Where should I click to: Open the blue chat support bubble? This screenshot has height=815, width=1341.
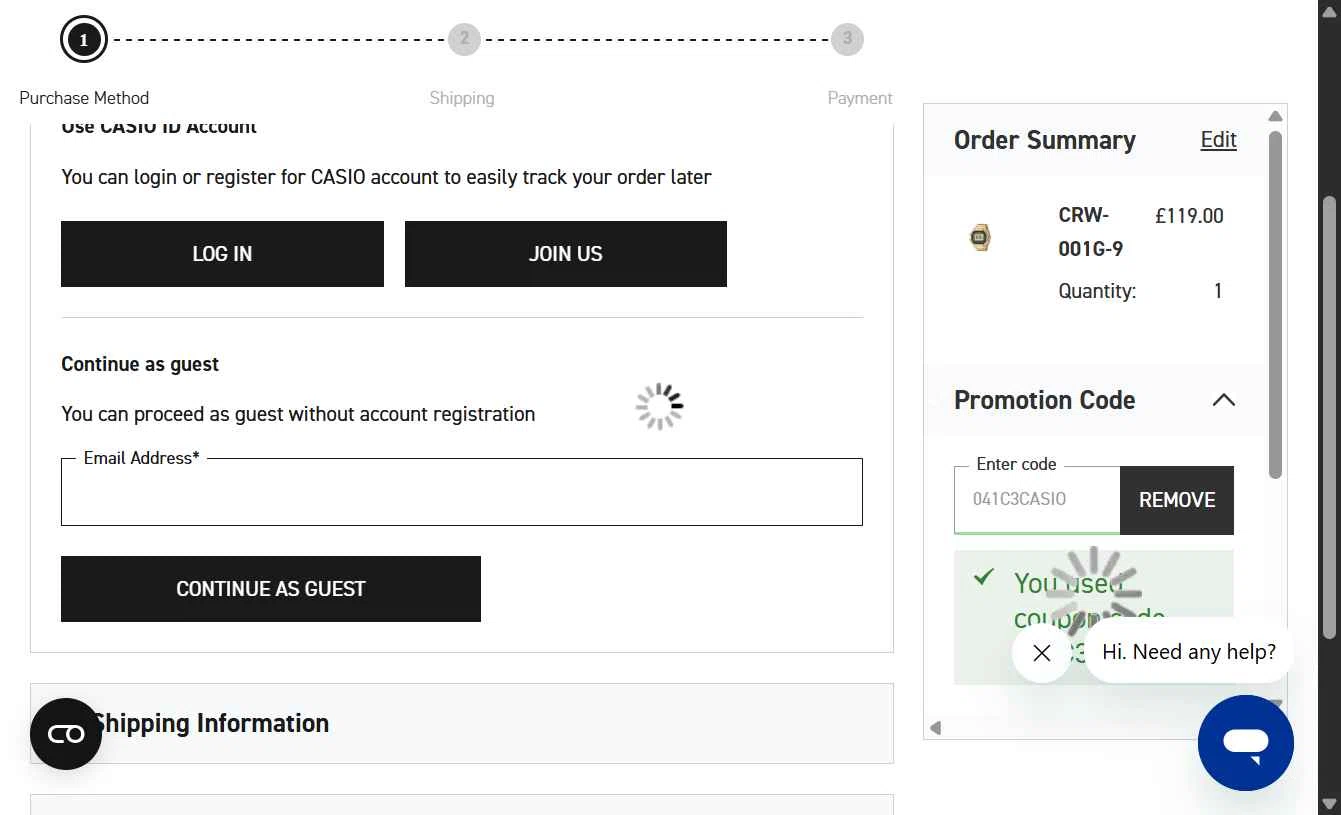click(1245, 743)
